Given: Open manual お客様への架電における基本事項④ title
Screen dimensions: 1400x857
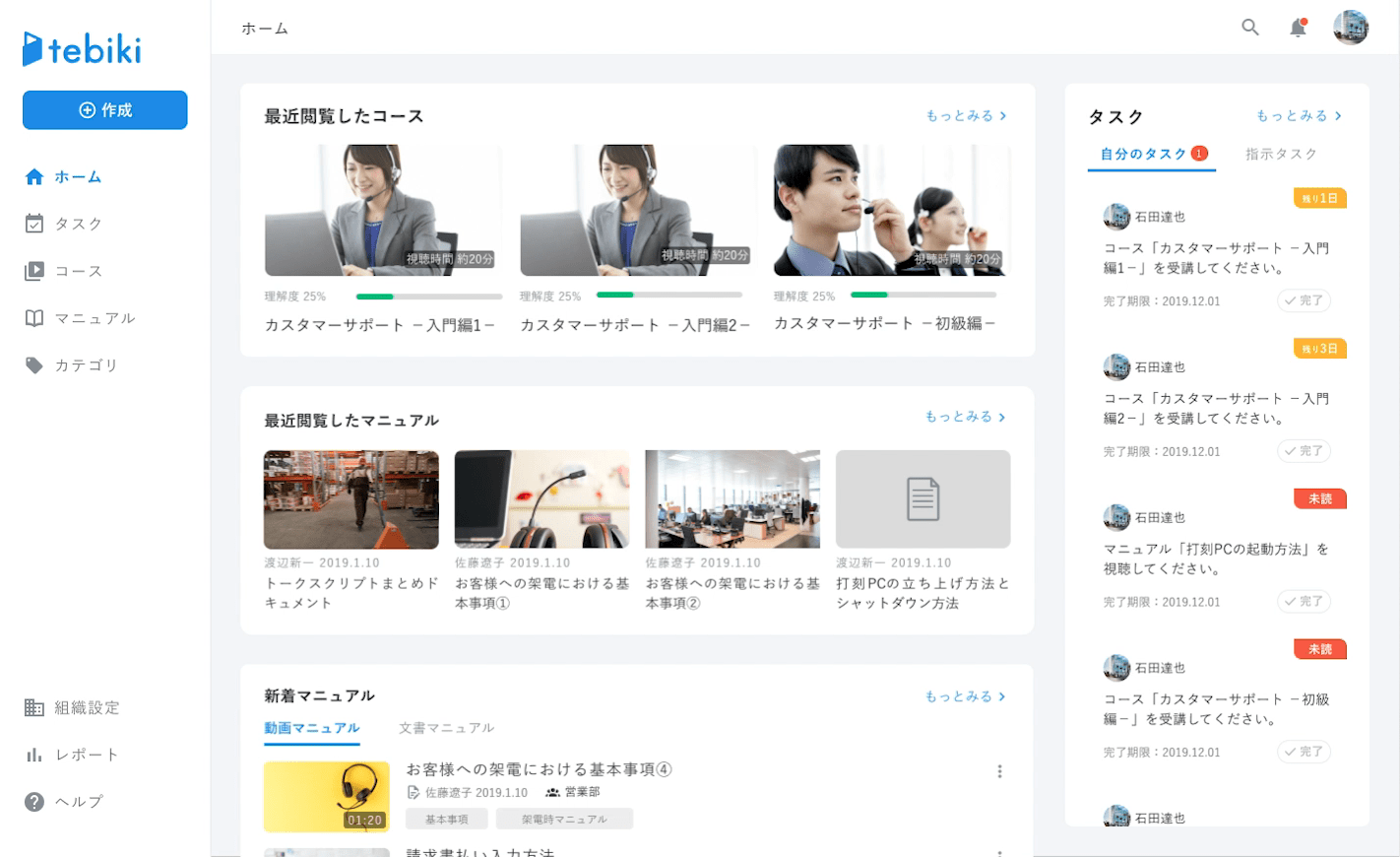Looking at the screenshot, I should (540, 770).
